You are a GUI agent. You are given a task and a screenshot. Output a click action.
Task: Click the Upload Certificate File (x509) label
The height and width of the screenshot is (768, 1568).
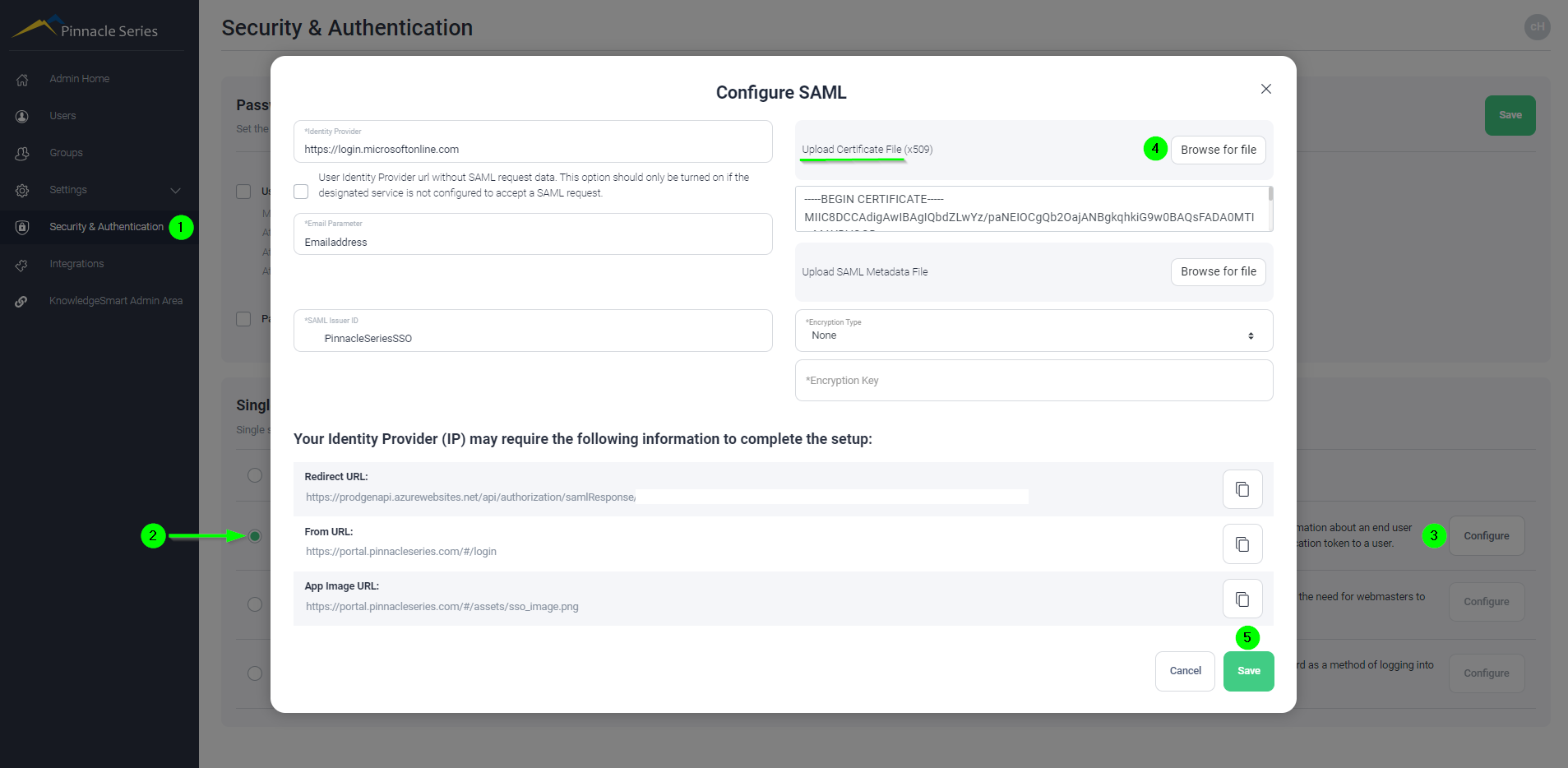pyautogui.click(x=867, y=150)
